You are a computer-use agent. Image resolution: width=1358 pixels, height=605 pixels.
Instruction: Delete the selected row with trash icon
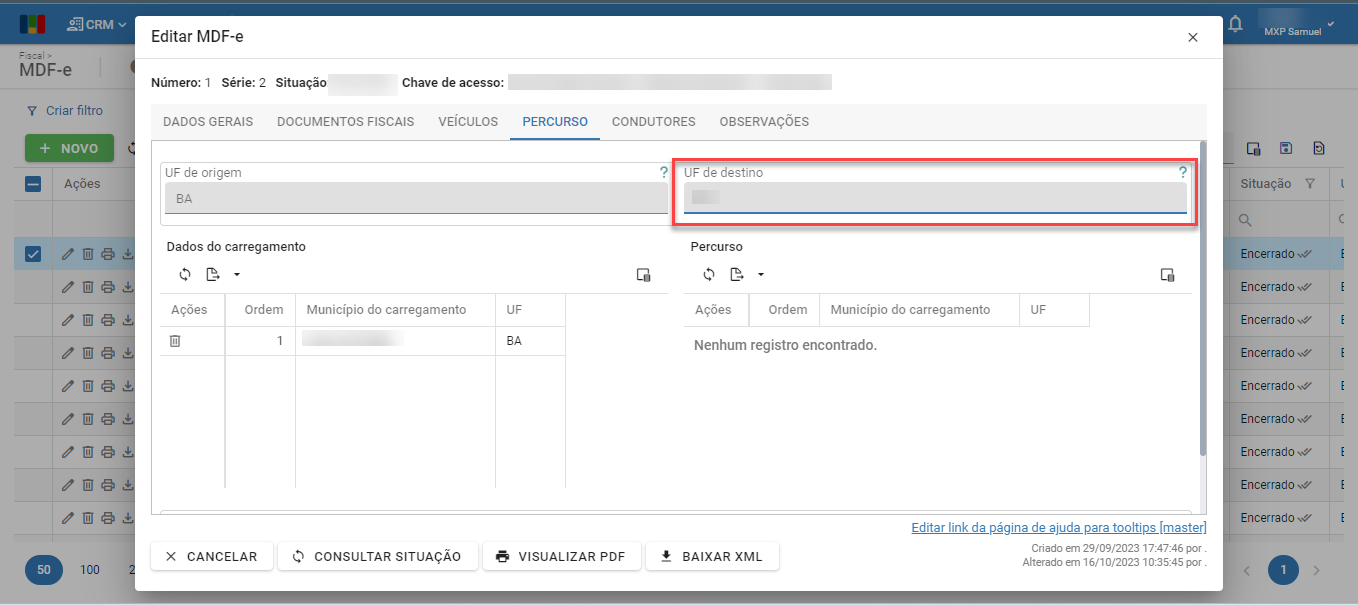click(88, 254)
